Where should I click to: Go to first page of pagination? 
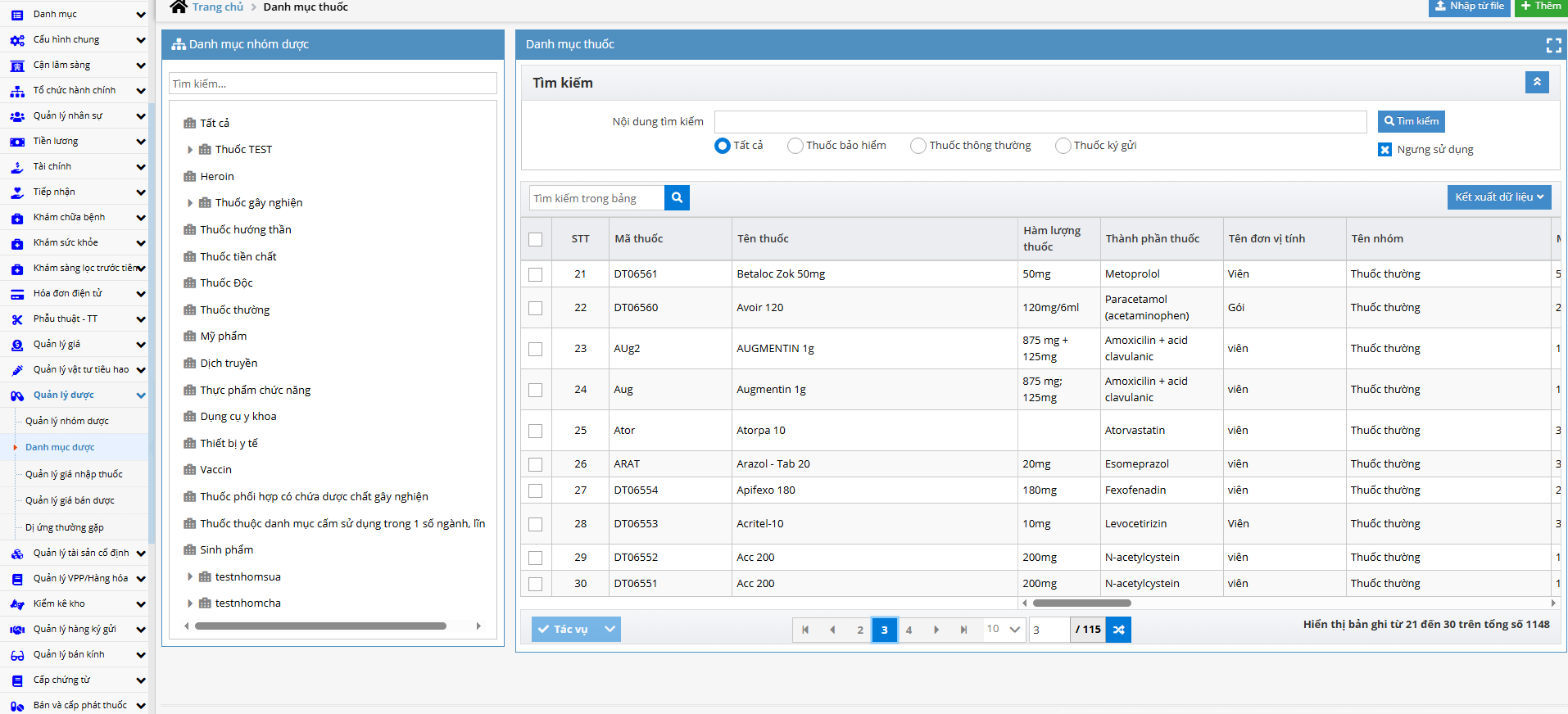(805, 630)
